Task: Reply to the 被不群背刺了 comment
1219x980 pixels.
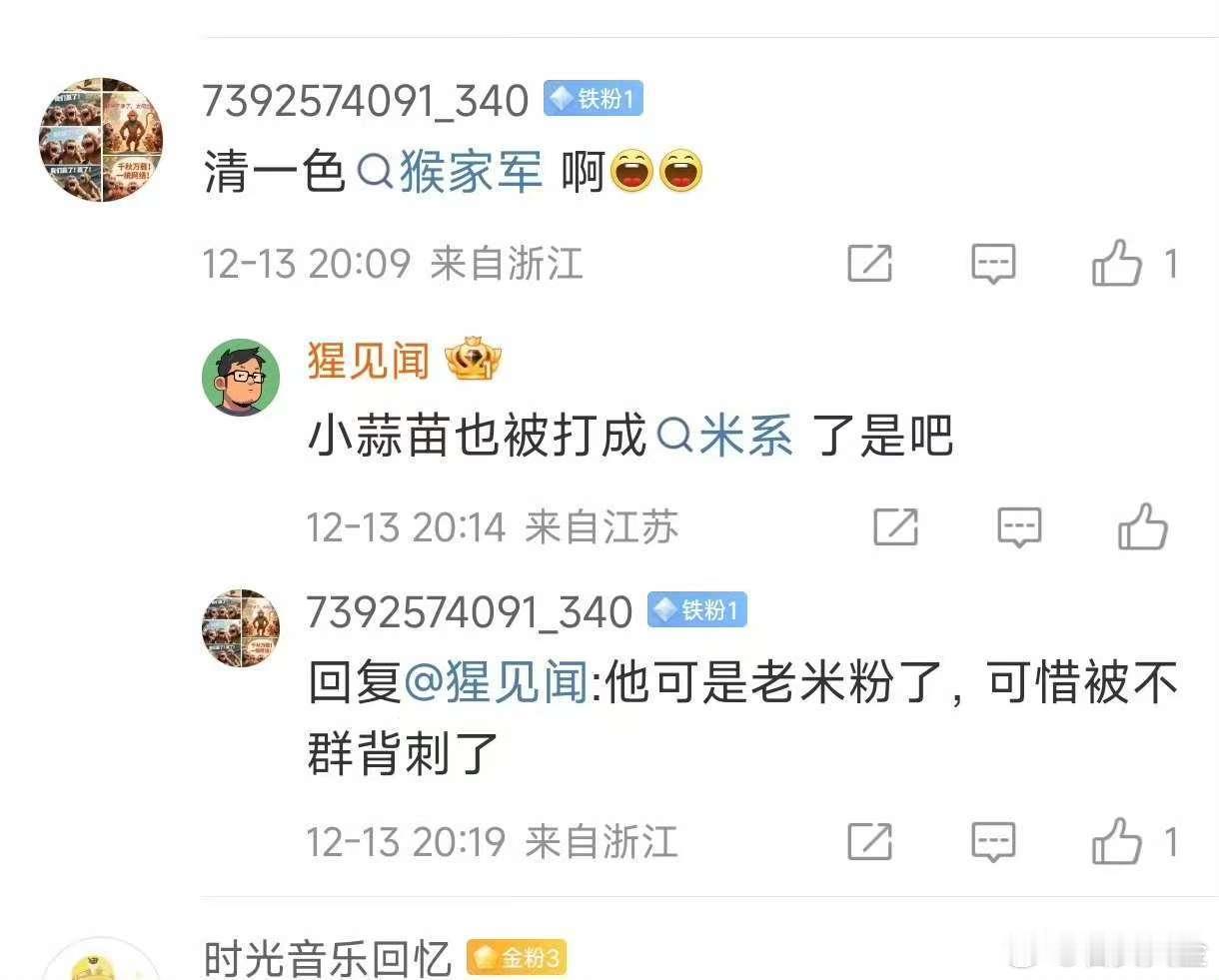Action: click(x=993, y=842)
